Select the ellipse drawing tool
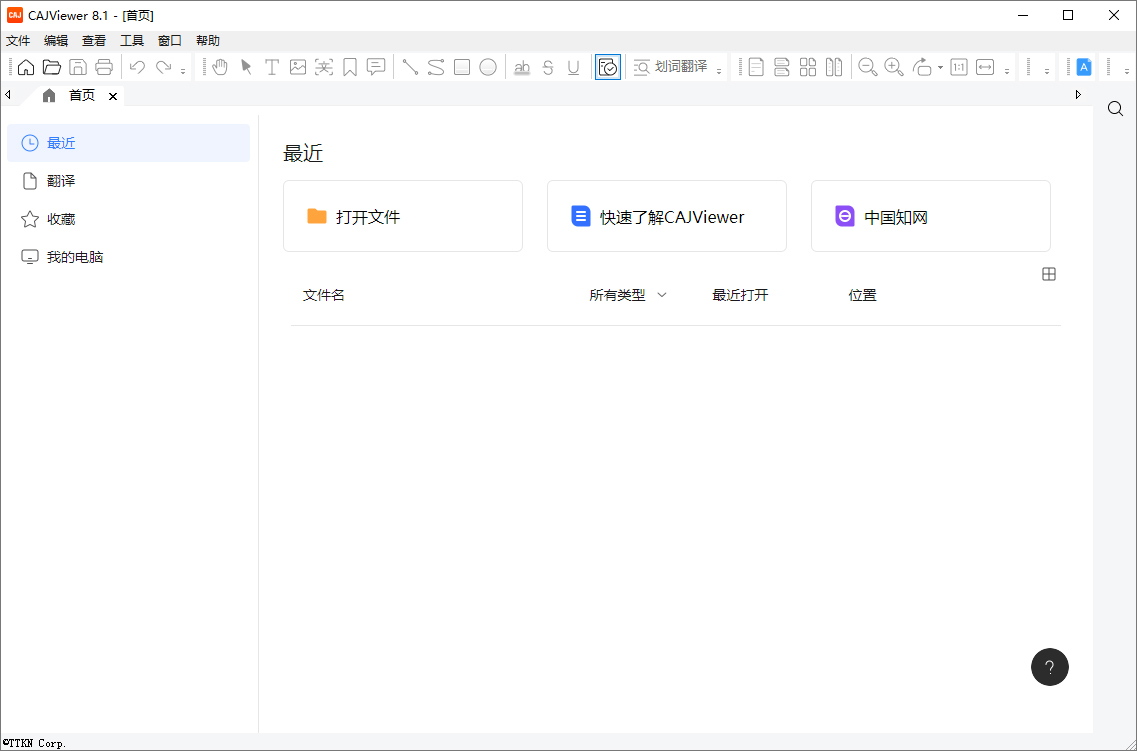This screenshot has height=751, width=1137. [x=488, y=67]
